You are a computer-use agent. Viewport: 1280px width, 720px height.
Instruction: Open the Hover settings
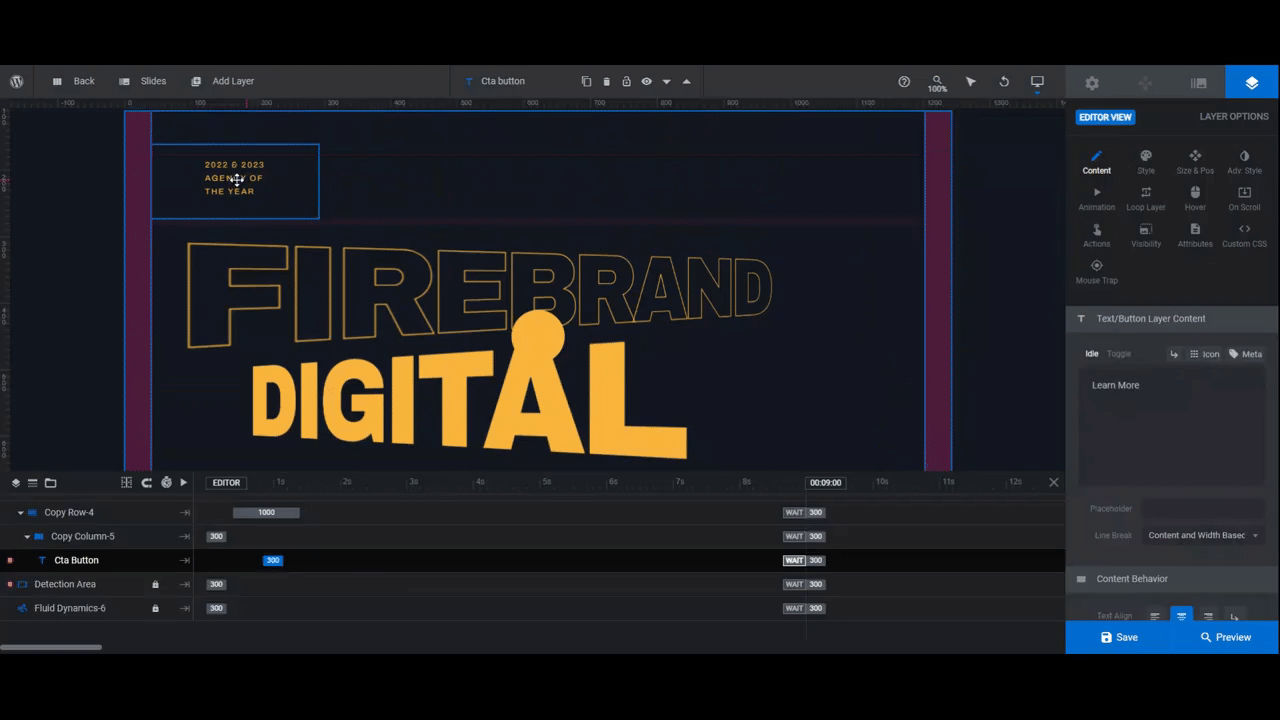1195,199
